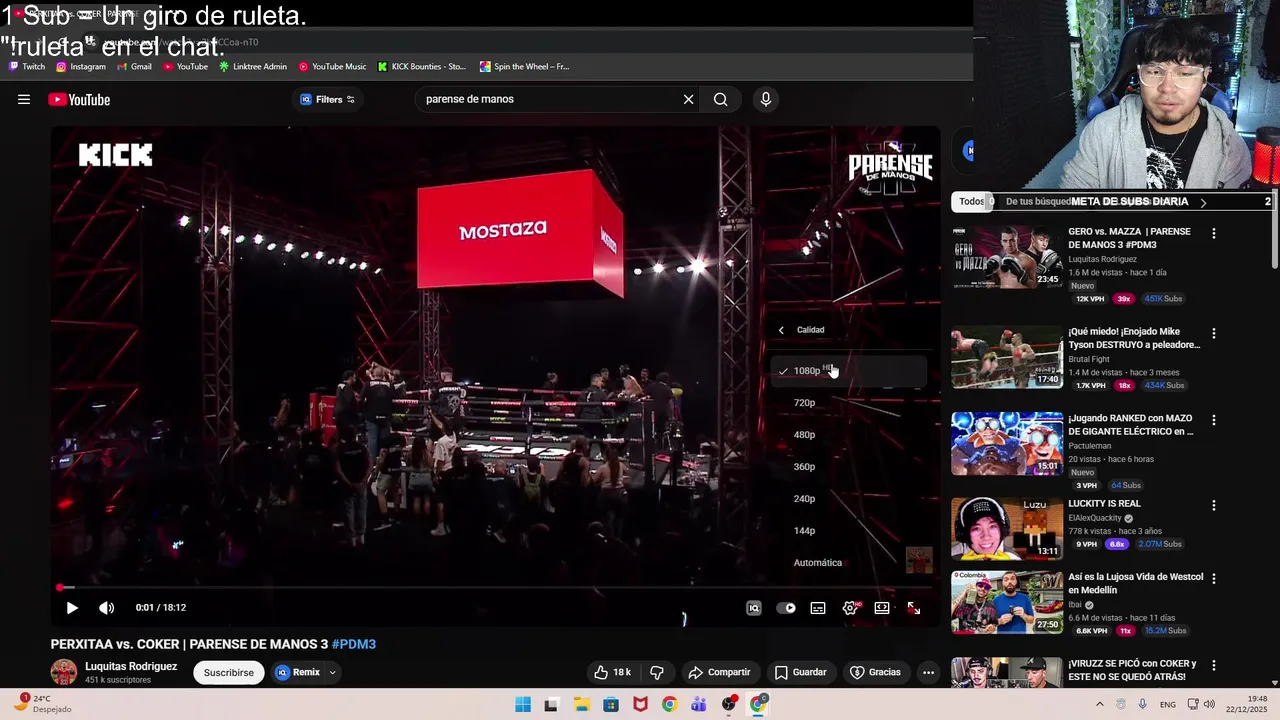Seek on the video progress bar
The height and width of the screenshot is (720, 1280).
click(x=496, y=588)
